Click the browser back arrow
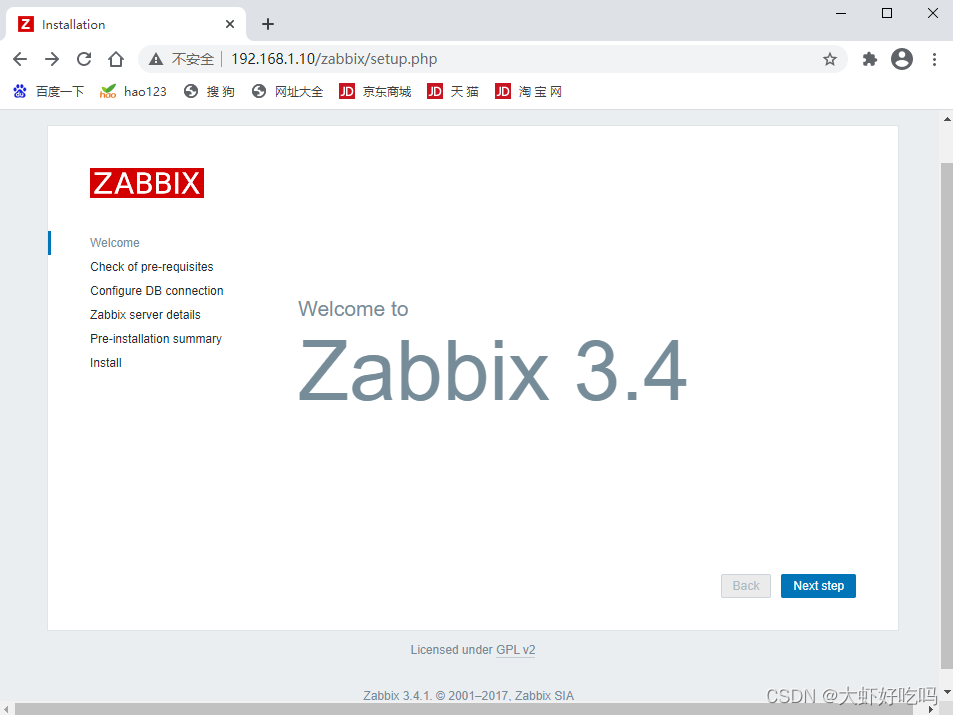Viewport: 953px width, 715px height. 20,59
